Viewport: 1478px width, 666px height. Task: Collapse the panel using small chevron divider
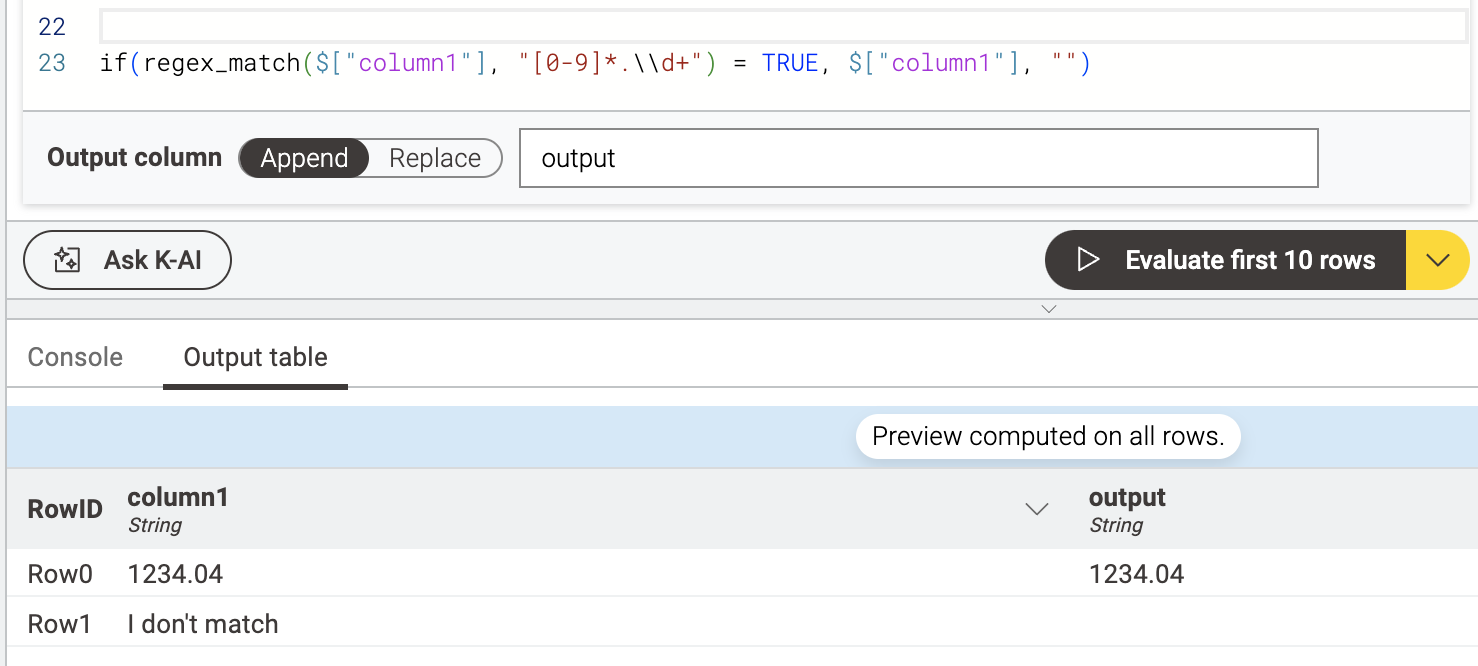[1048, 309]
